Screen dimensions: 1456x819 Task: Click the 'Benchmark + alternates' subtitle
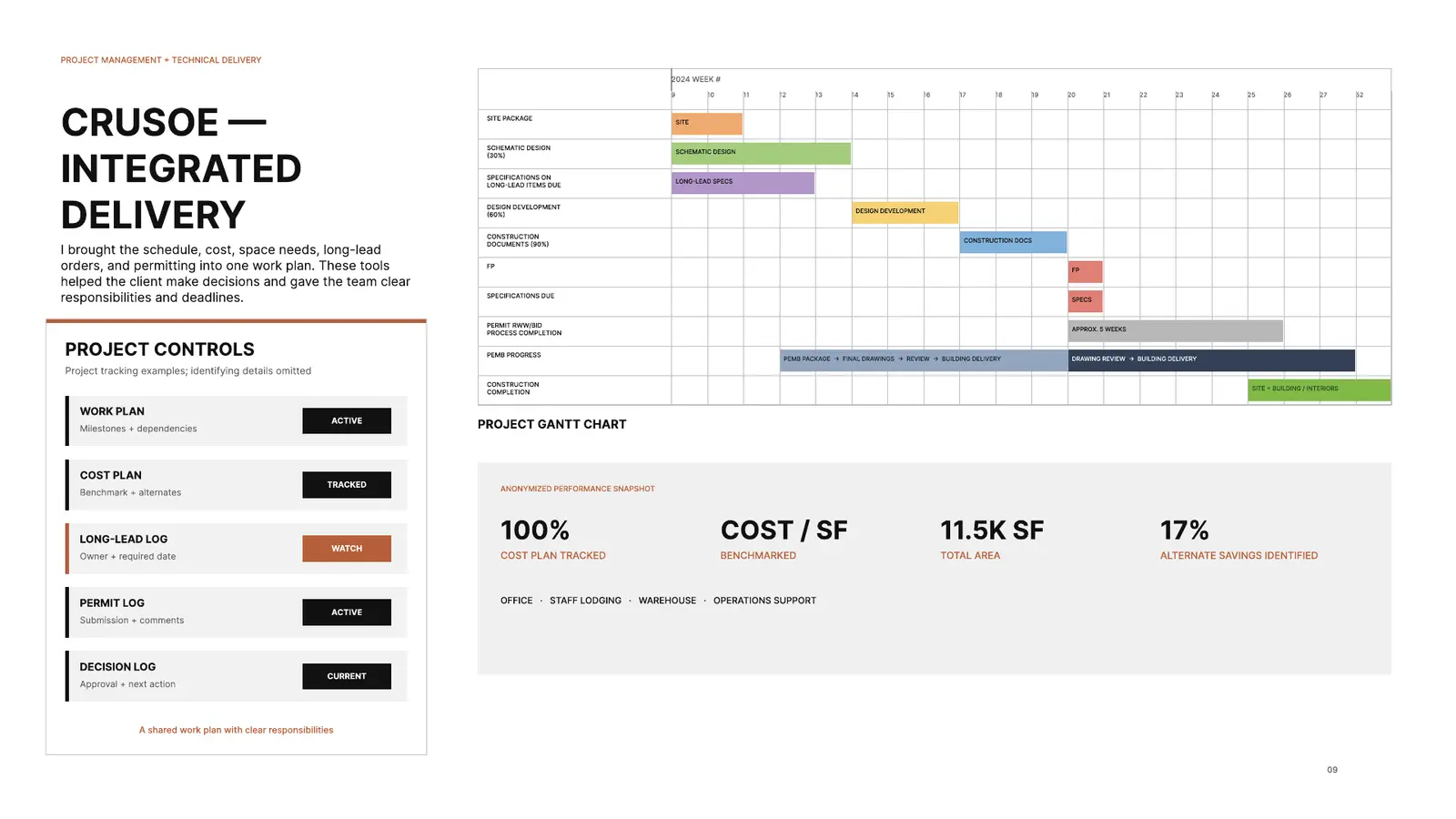coord(130,492)
